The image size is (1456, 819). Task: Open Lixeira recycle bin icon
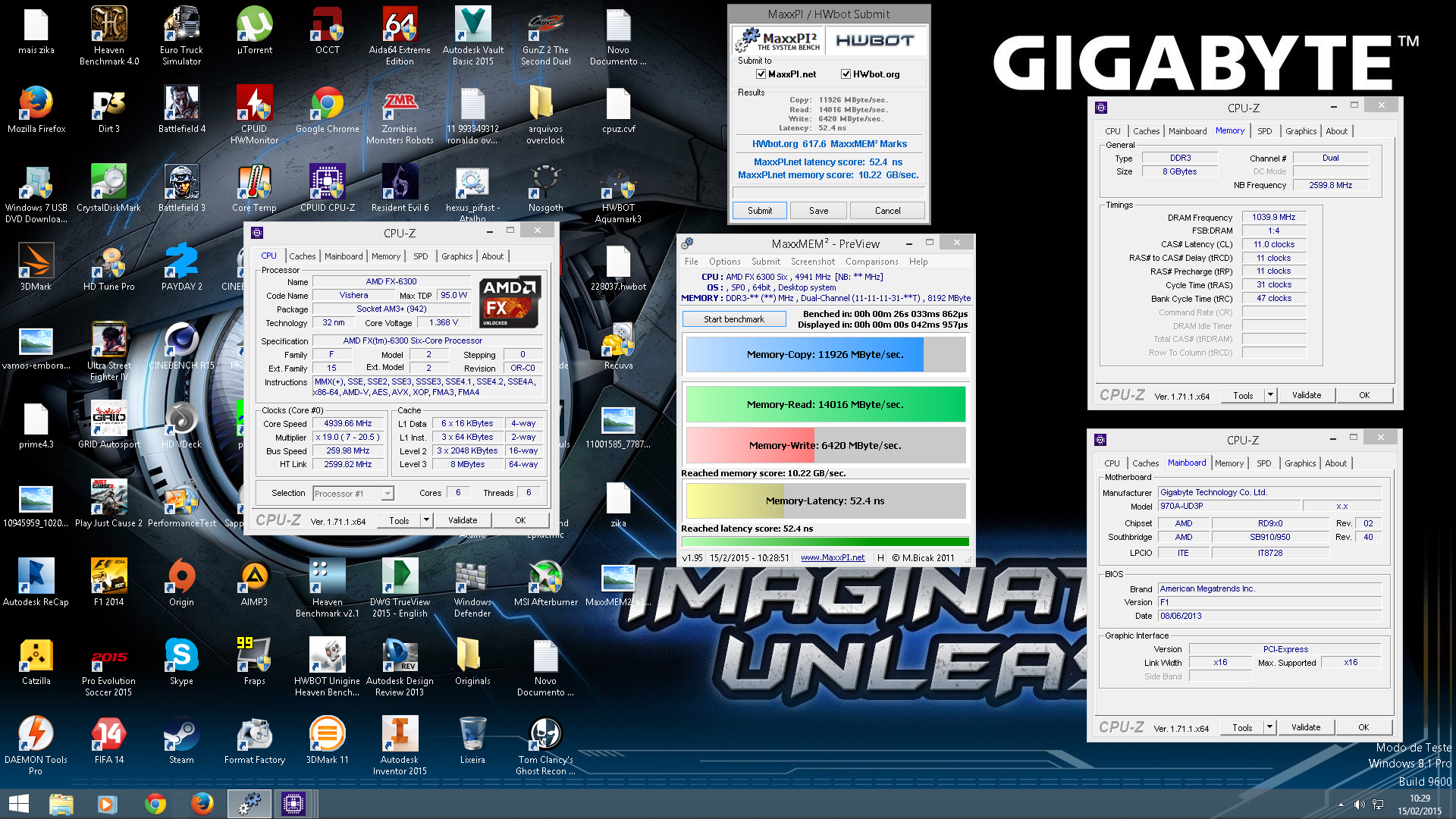472,741
